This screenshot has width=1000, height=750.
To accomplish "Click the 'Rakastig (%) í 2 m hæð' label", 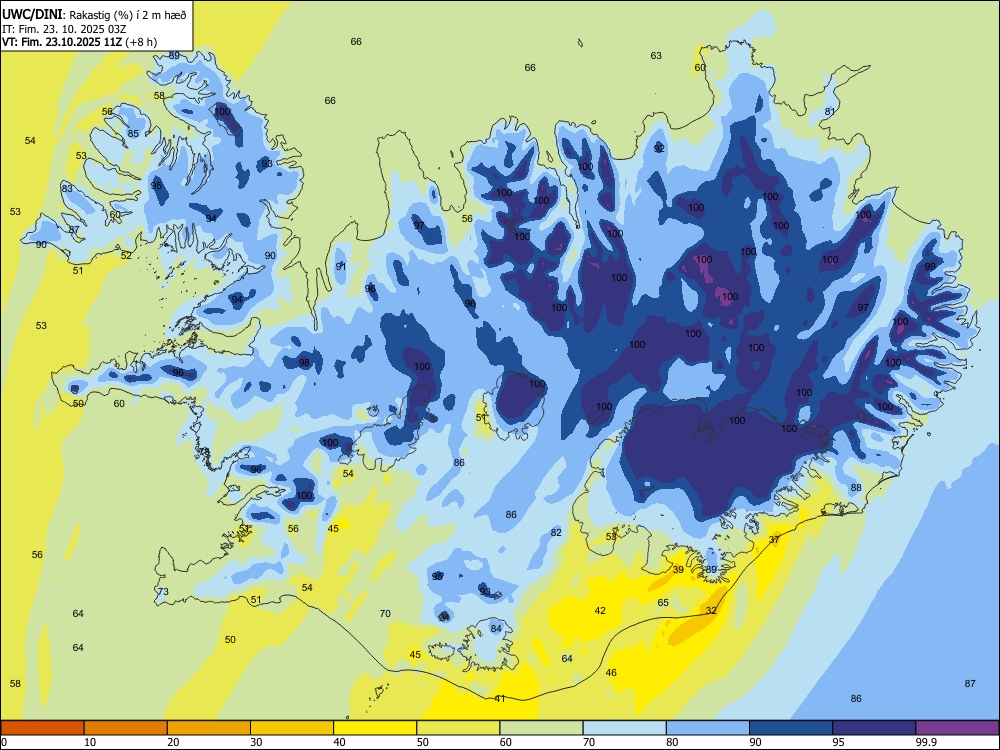I will click(x=128, y=15).
